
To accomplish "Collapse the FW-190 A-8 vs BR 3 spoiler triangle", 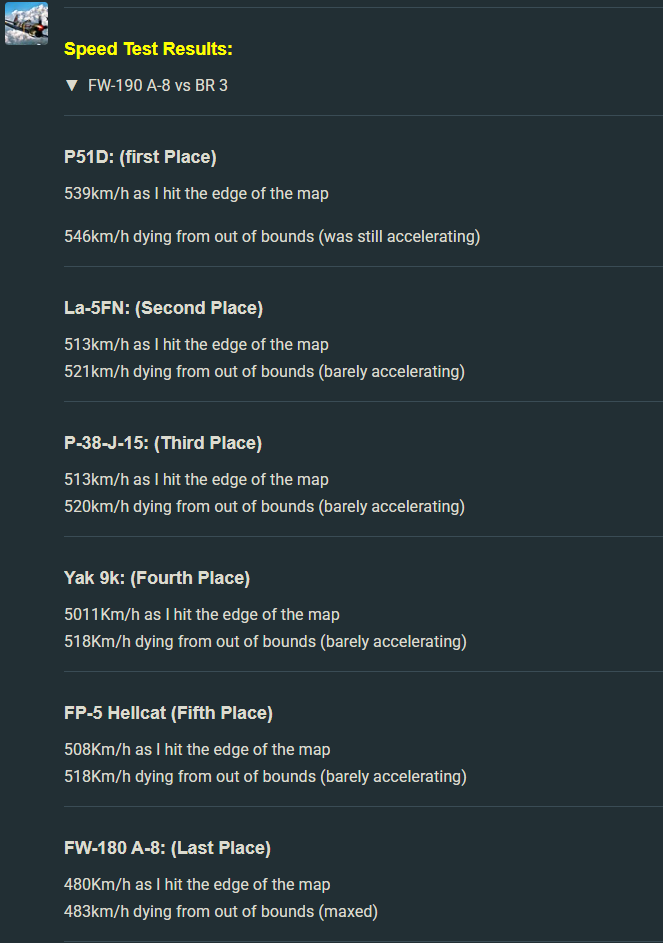I will click(x=72, y=85).
